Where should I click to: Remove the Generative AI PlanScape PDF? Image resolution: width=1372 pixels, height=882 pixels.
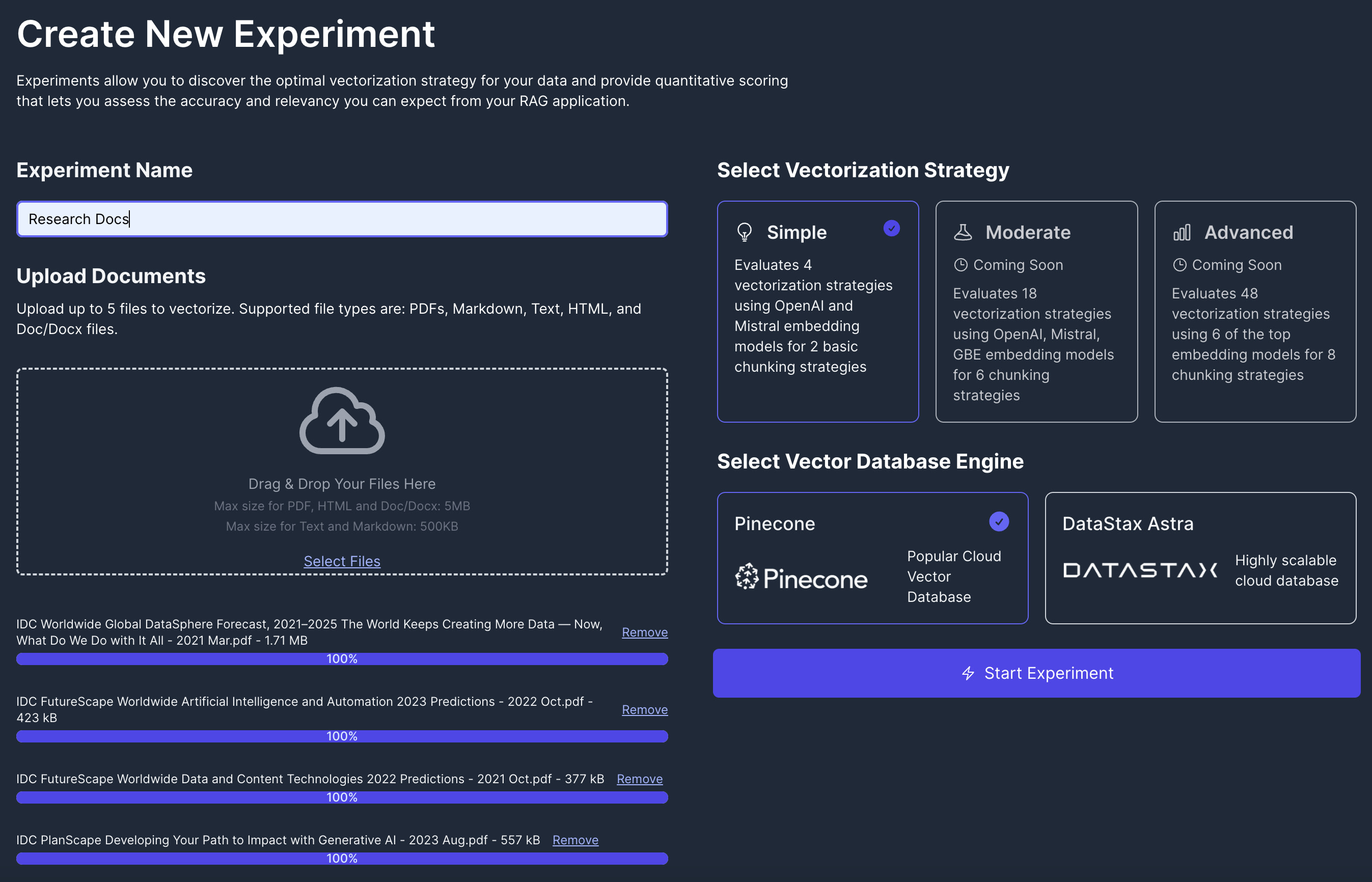575,840
